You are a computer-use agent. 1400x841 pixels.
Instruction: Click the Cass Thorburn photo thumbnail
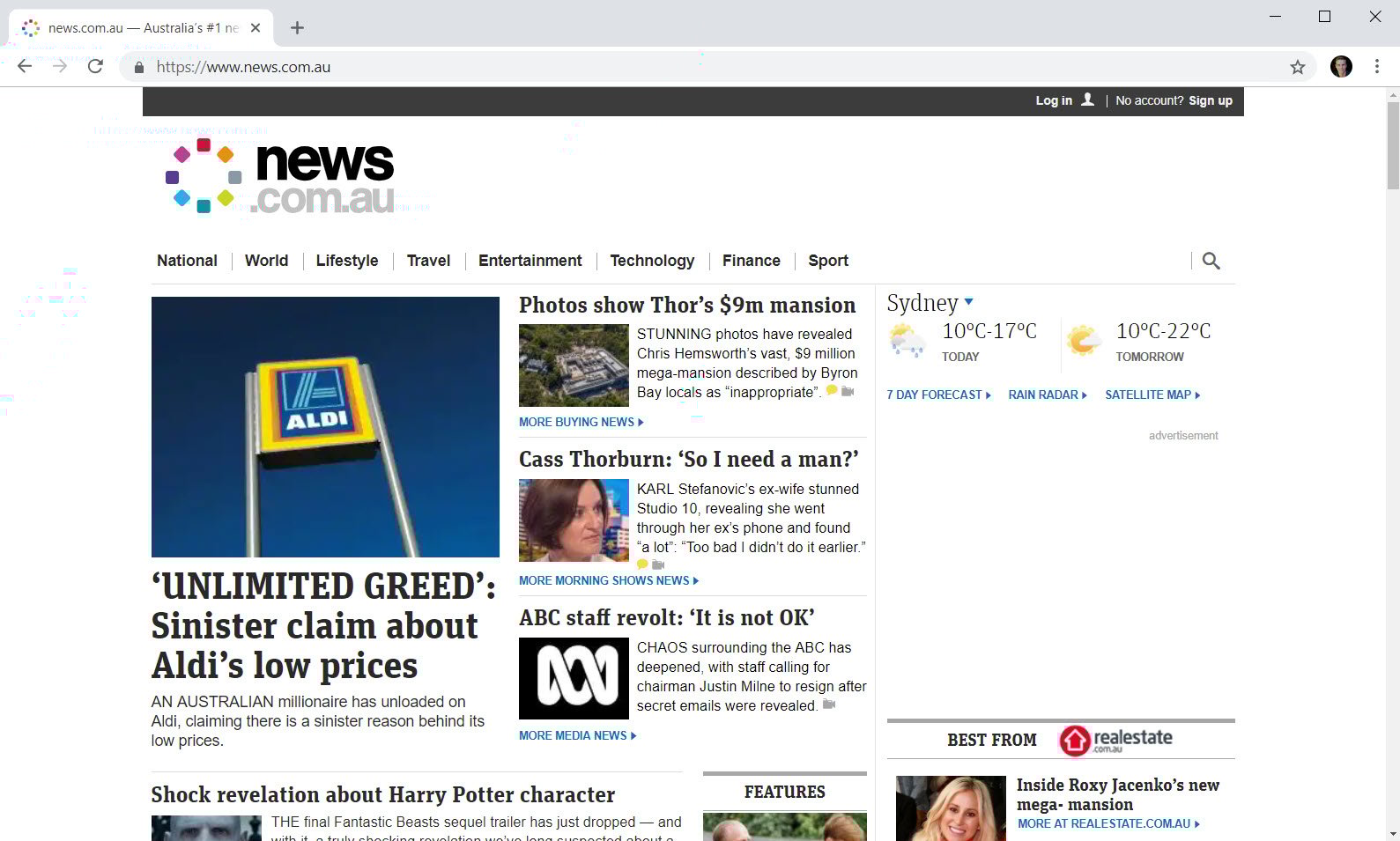pos(574,520)
